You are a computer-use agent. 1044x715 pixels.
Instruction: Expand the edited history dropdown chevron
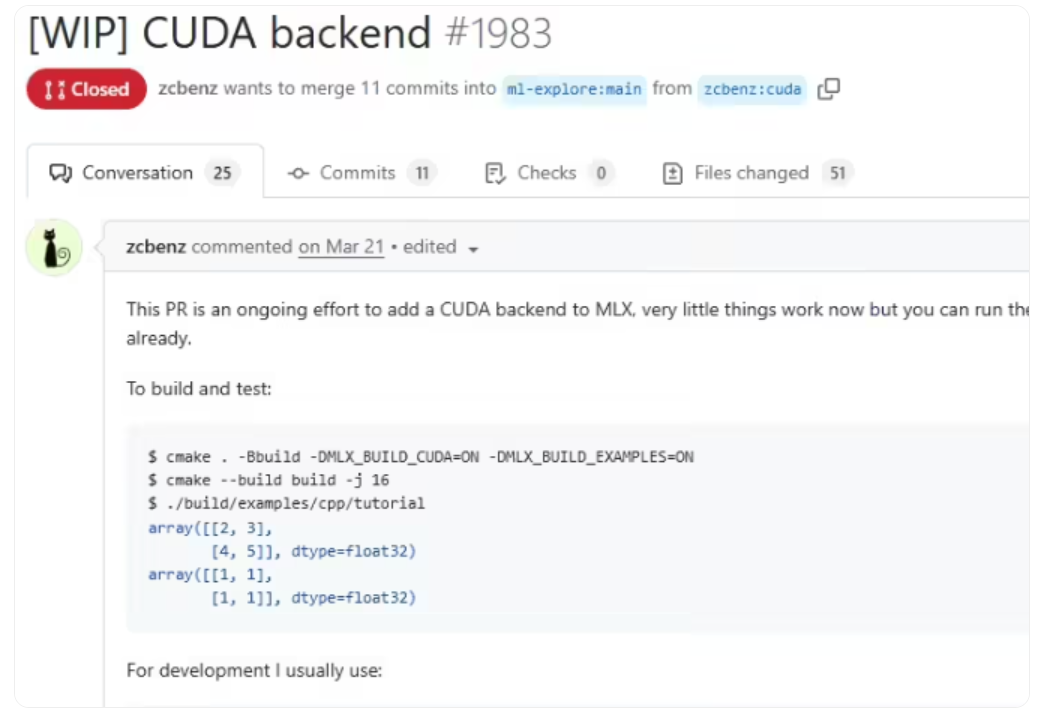[x=474, y=248]
